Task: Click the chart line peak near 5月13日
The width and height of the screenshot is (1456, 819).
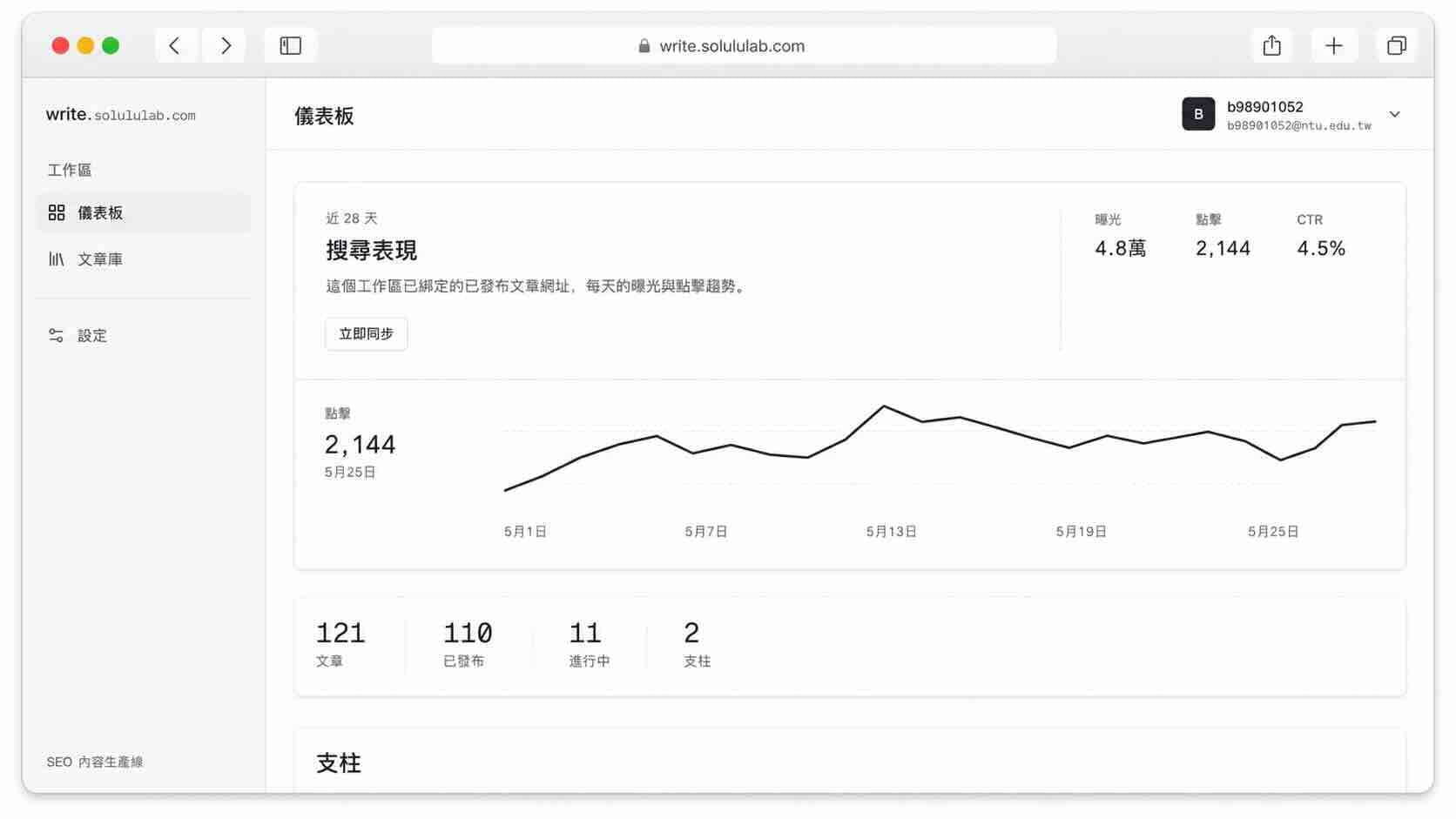Action: click(884, 406)
